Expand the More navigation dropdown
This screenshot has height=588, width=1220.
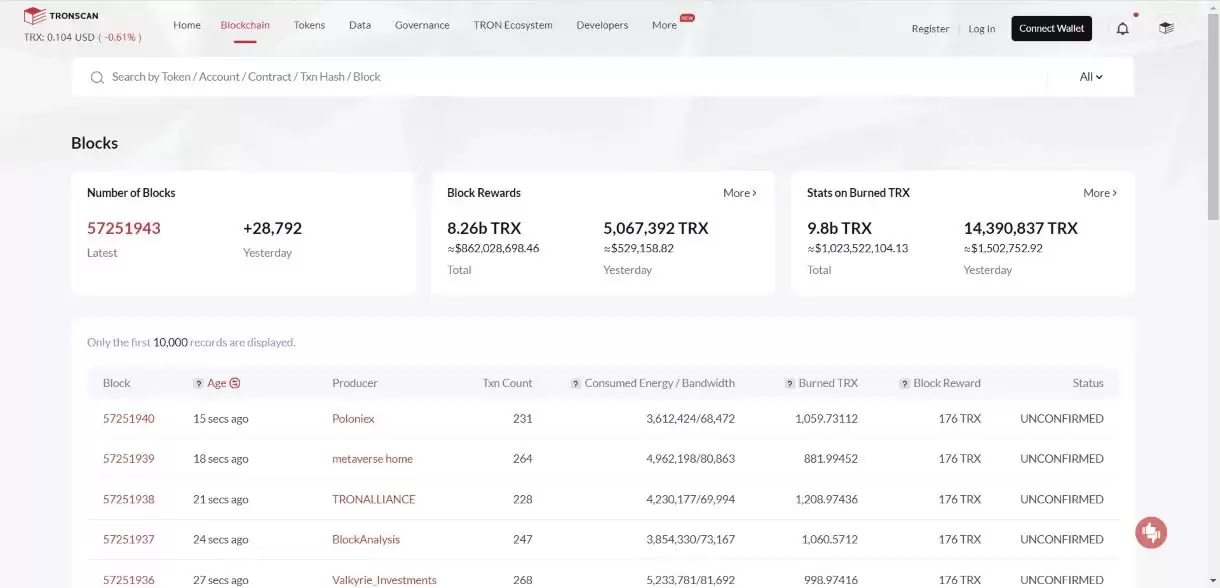click(662, 25)
